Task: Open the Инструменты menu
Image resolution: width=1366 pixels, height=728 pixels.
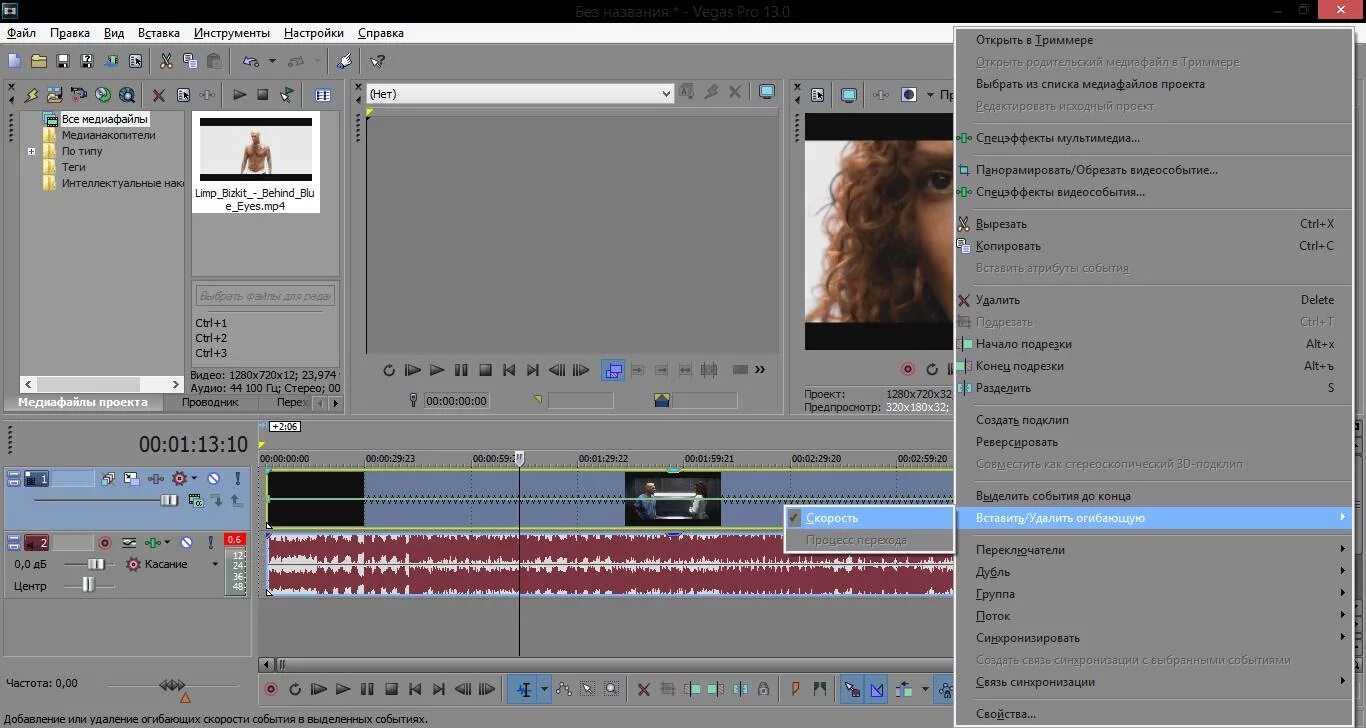Action: tap(232, 33)
